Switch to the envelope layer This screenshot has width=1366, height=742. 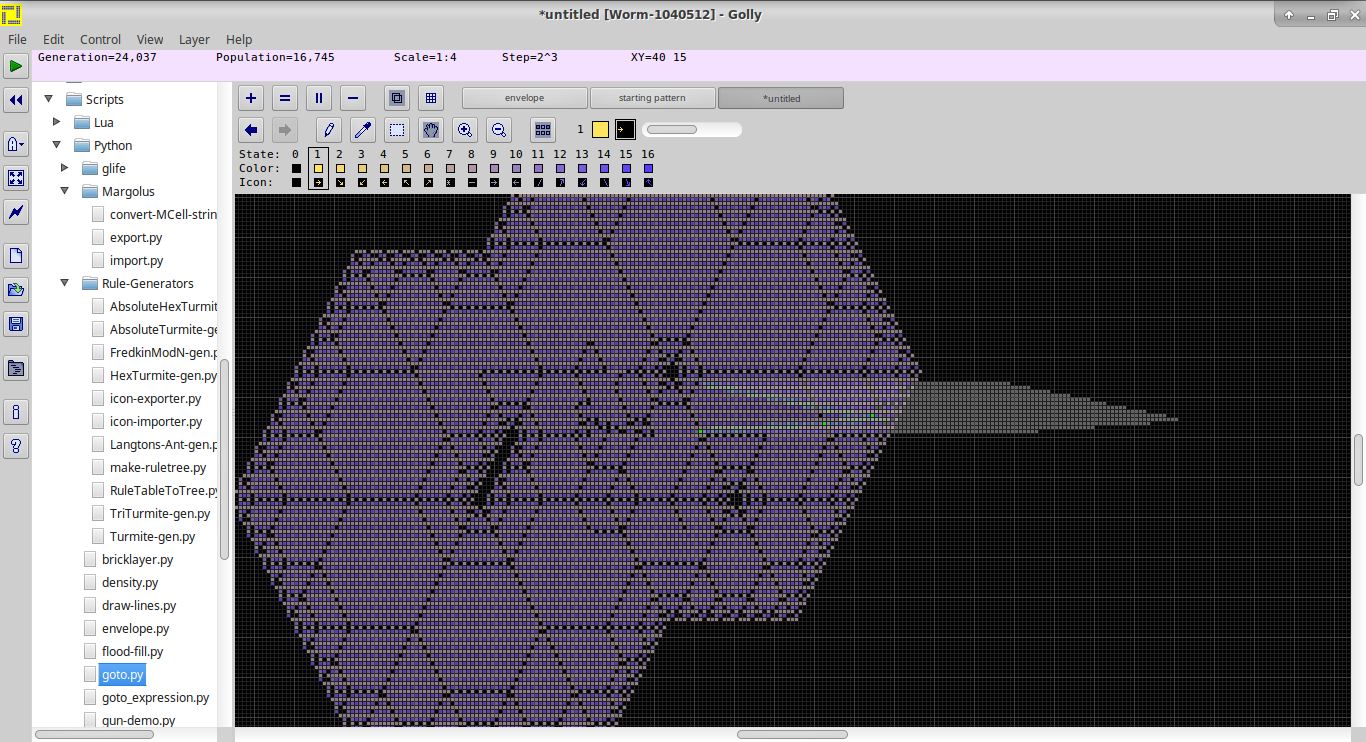pyautogui.click(x=524, y=98)
